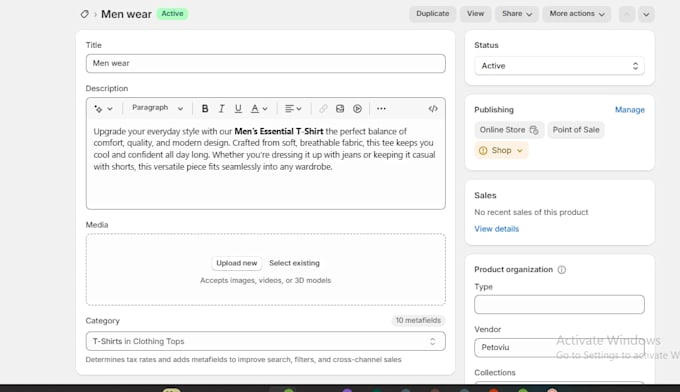Screen dimensions: 680x392
Task: Open the Status Active dropdown
Action: (559, 66)
